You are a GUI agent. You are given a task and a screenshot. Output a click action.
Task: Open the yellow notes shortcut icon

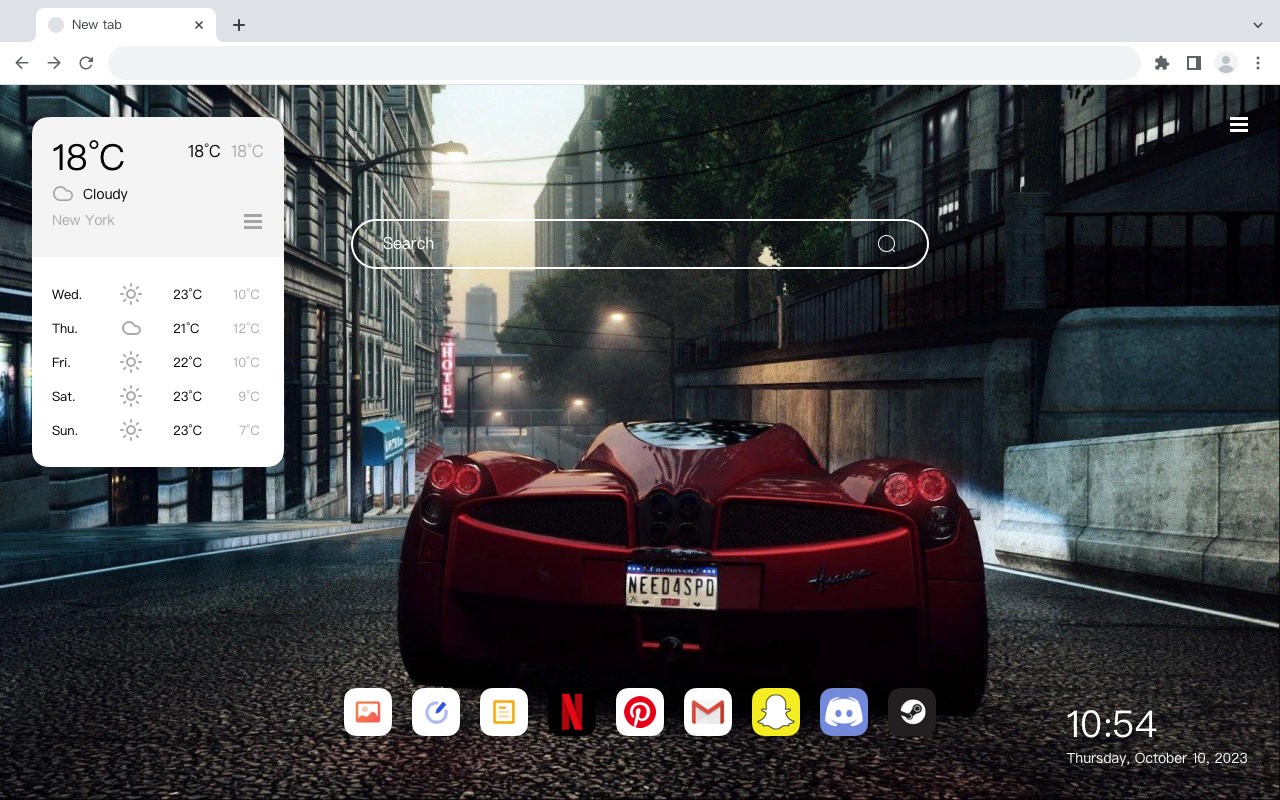click(x=504, y=712)
